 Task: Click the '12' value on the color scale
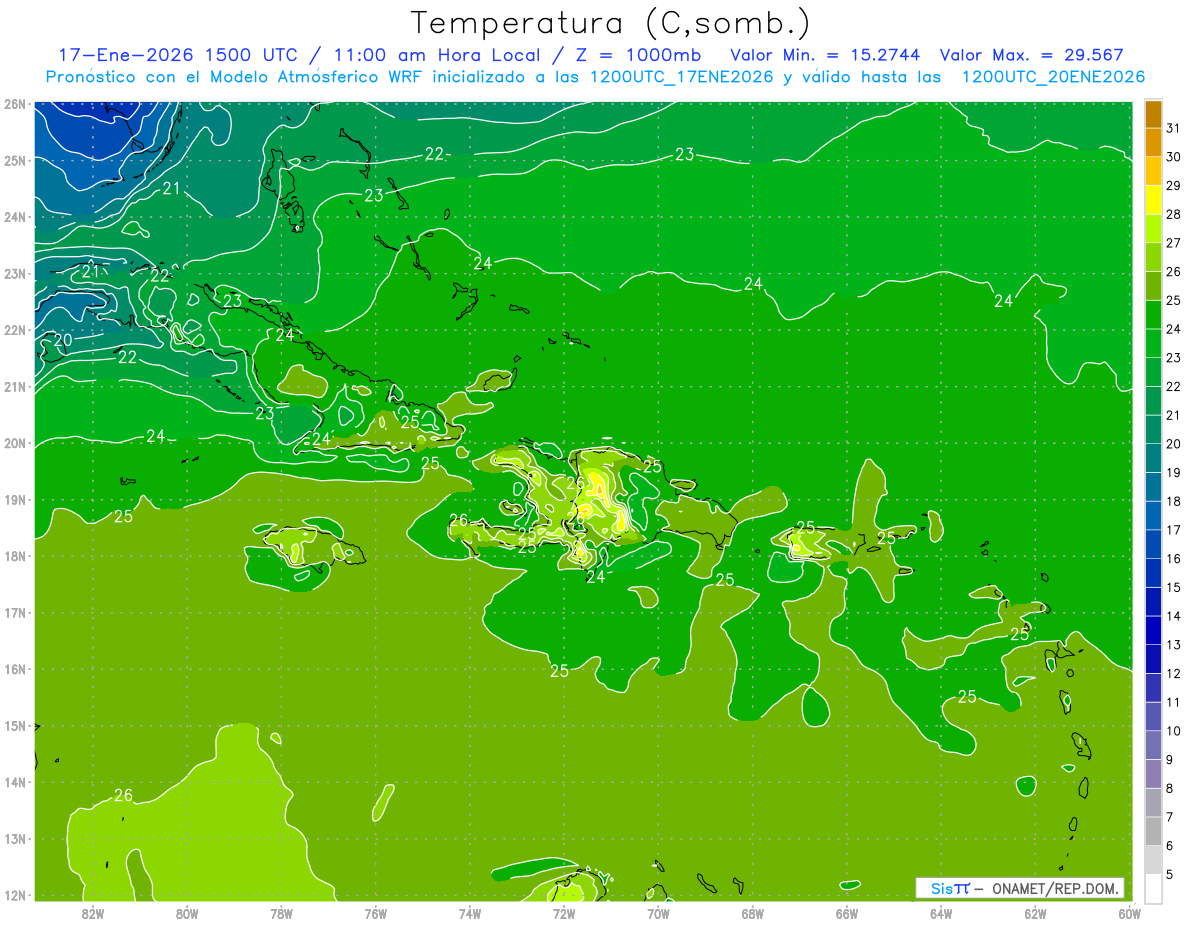pos(1174,673)
